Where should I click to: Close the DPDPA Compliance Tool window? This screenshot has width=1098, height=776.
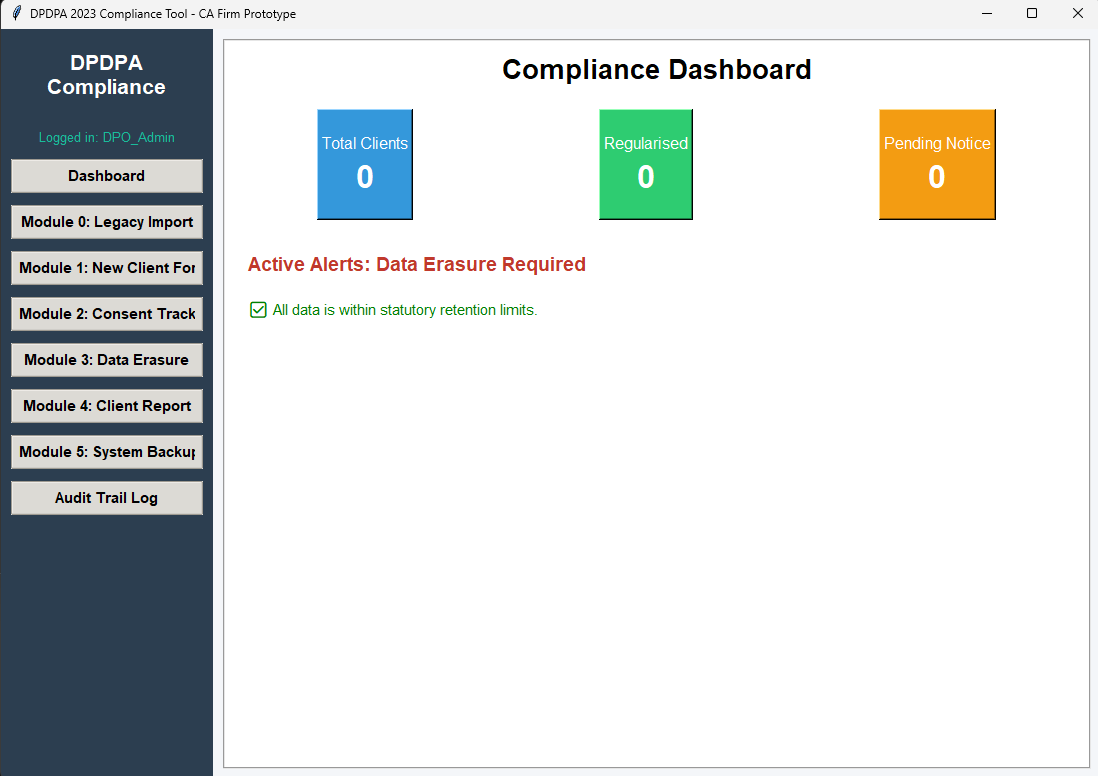click(x=1077, y=14)
